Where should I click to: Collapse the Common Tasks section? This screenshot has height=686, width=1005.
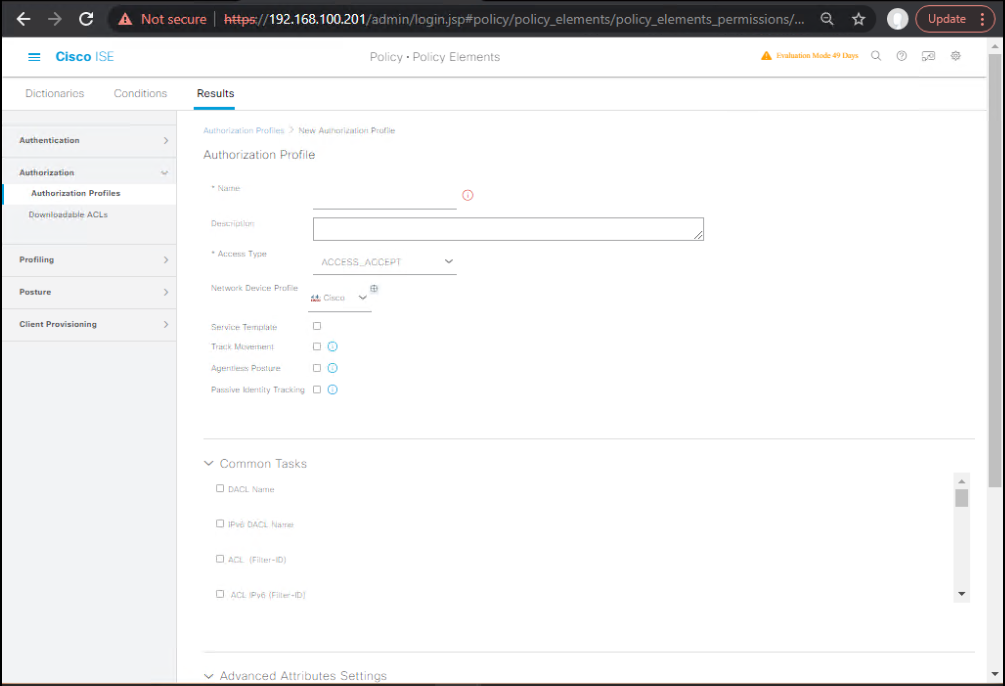click(208, 463)
